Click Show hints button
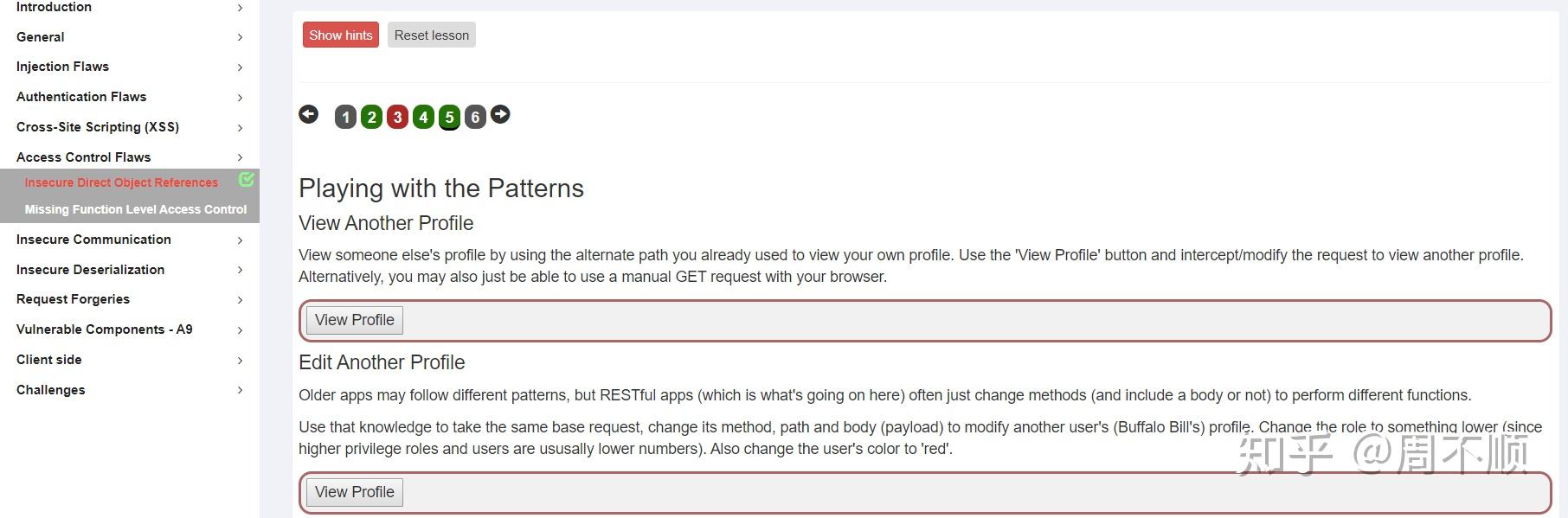1568x518 pixels. 340,35
